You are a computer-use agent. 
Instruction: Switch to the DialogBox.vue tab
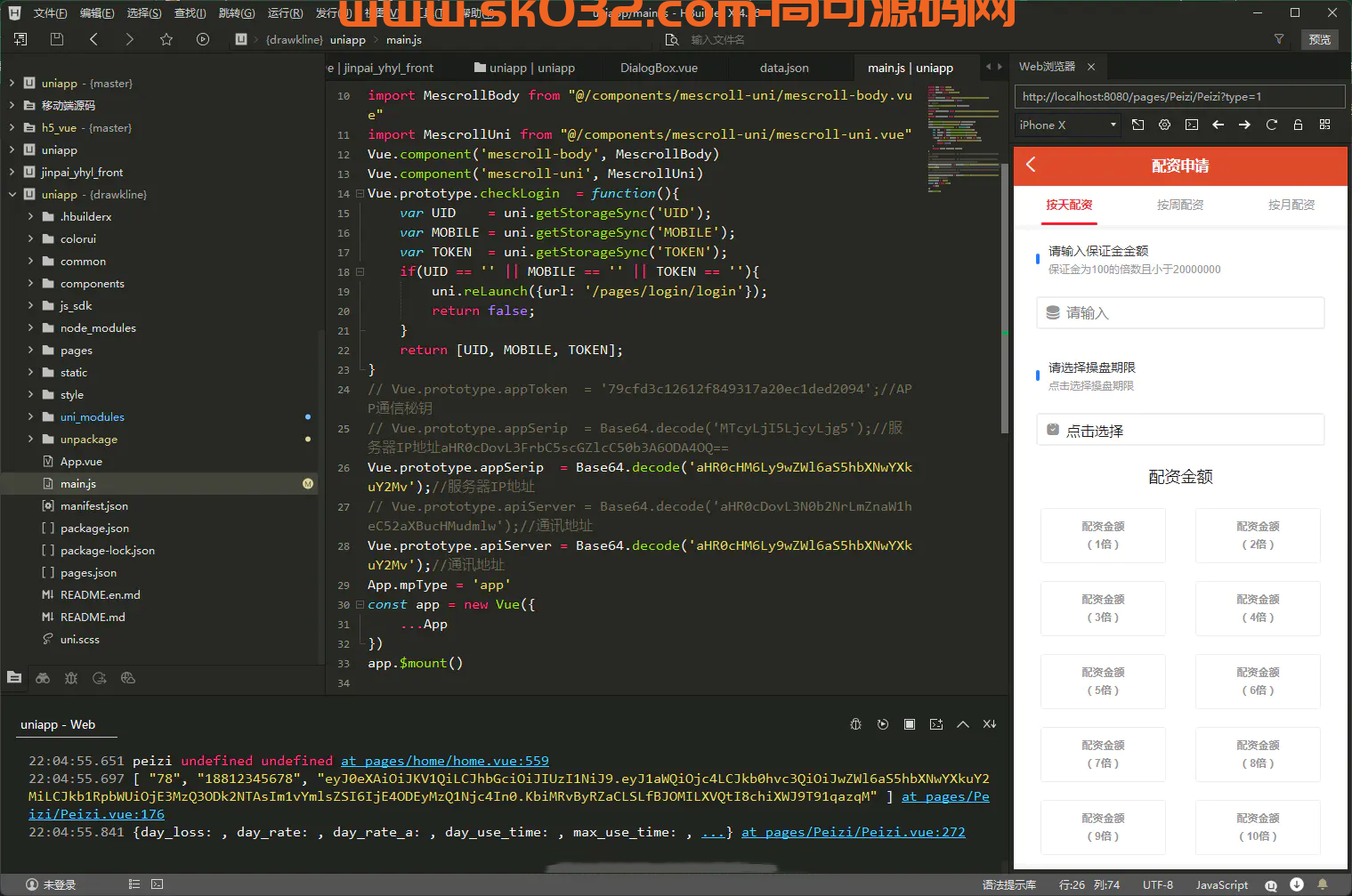click(659, 68)
